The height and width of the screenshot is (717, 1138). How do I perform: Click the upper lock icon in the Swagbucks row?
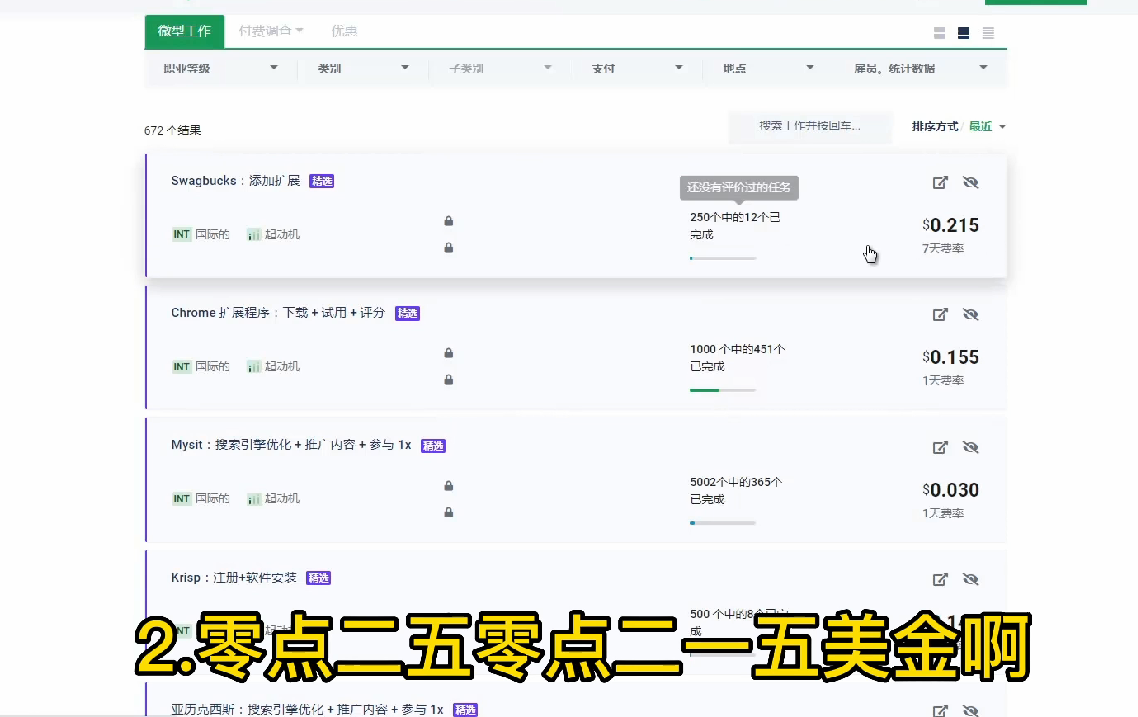point(448,221)
